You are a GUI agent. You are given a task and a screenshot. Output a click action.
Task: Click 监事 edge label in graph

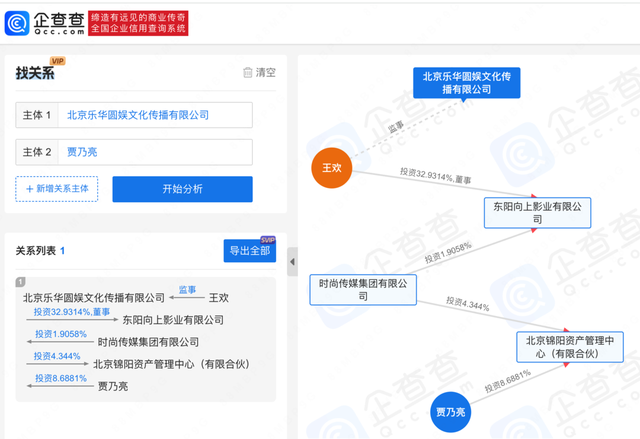[x=396, y=127]
